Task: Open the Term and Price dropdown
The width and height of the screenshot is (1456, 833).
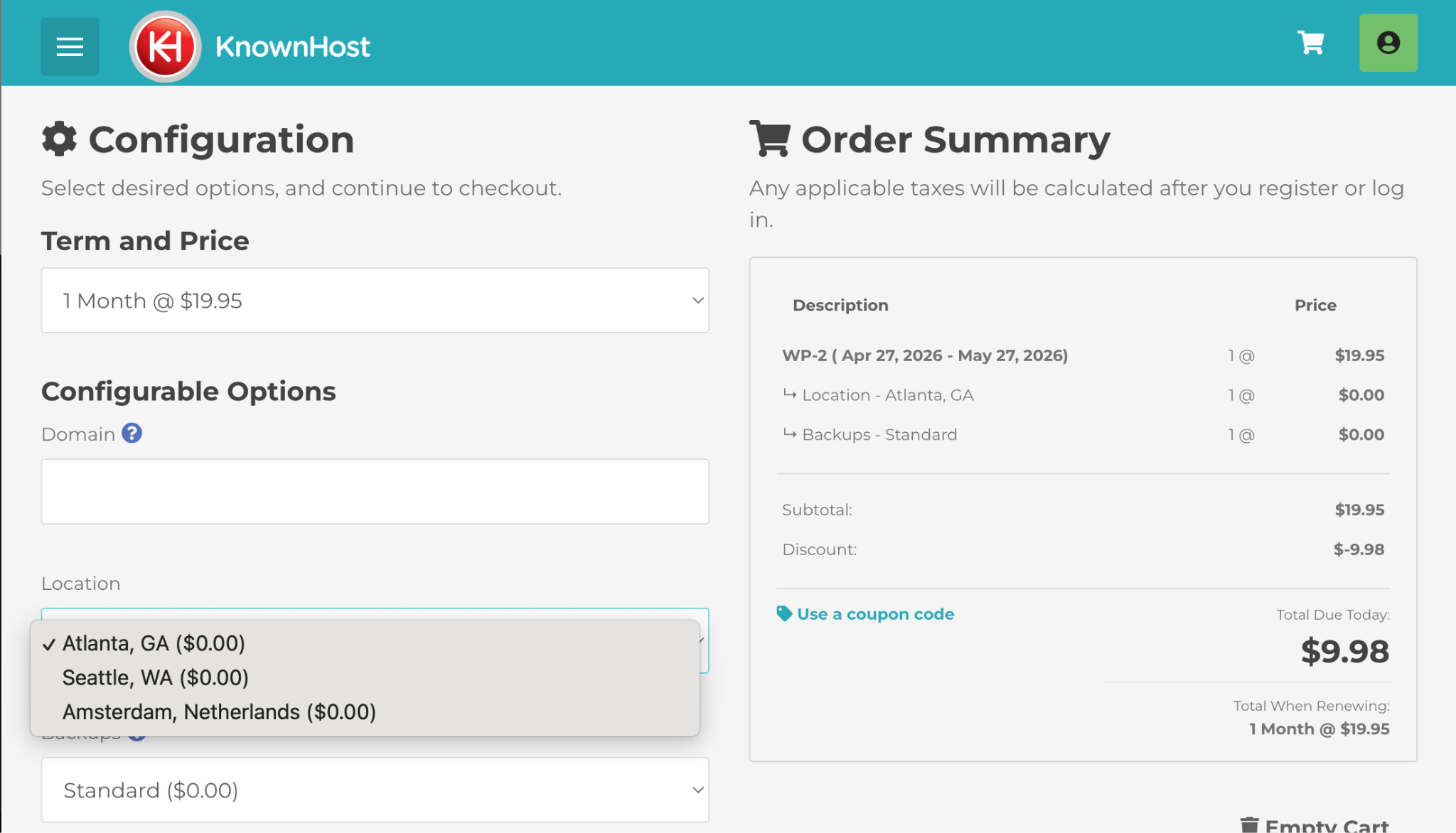Action: 375,300
